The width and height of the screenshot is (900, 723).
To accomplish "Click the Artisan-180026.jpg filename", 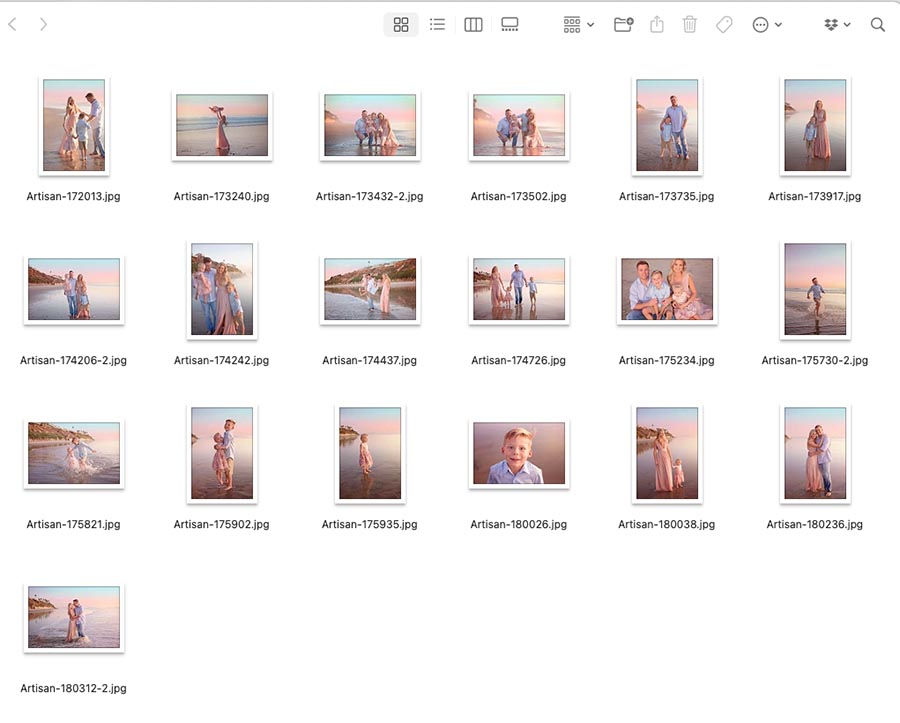I will pyautogui.click(x=518, y=524).
